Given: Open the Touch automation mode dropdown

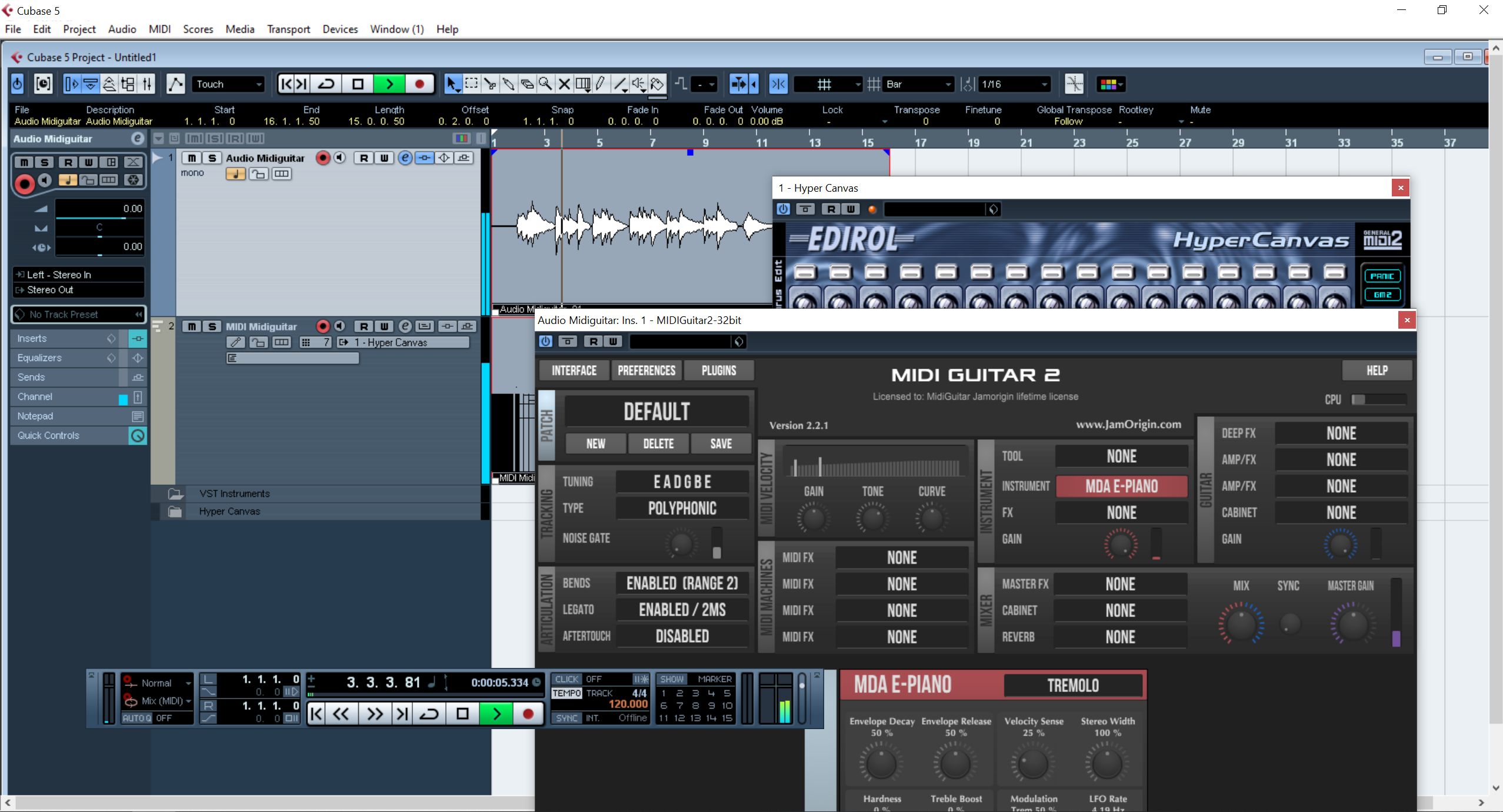Looking at the screenshot, I should click(228, 84).
